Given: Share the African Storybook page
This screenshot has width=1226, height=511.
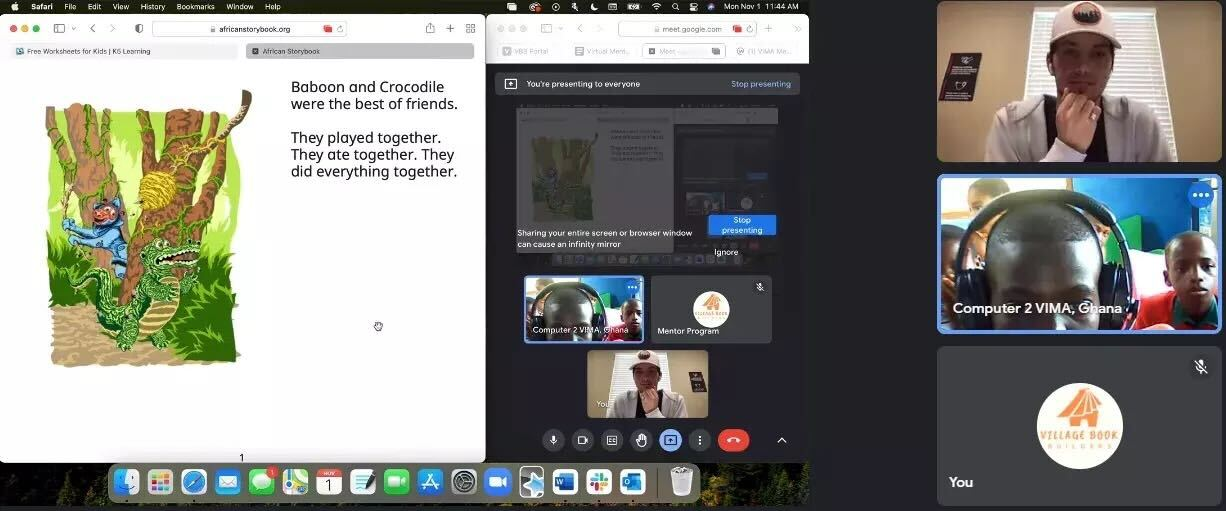Looking at the screenshot, I should (430, 28).
